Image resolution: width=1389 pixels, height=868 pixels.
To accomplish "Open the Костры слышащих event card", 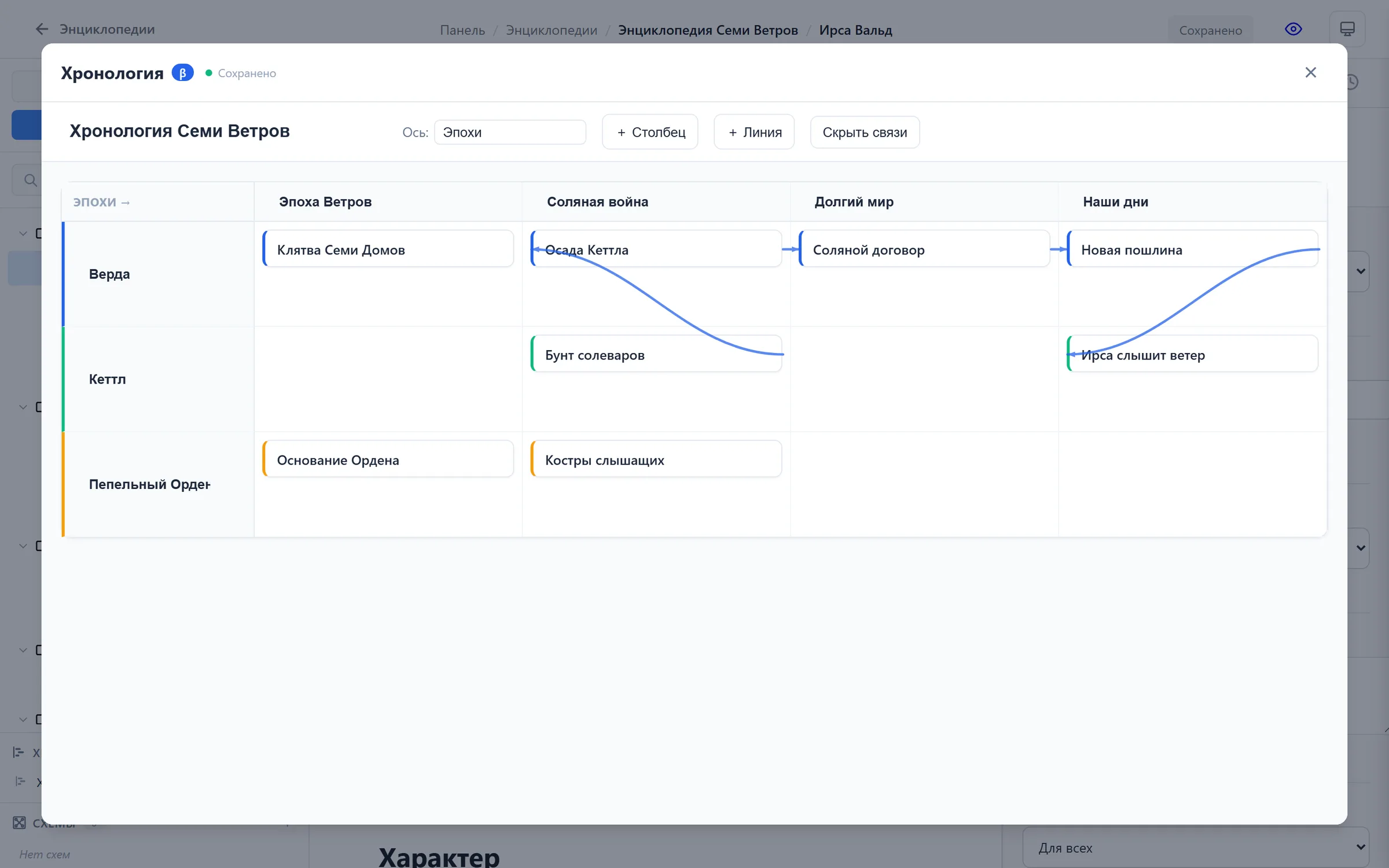I will click(656, 459).
